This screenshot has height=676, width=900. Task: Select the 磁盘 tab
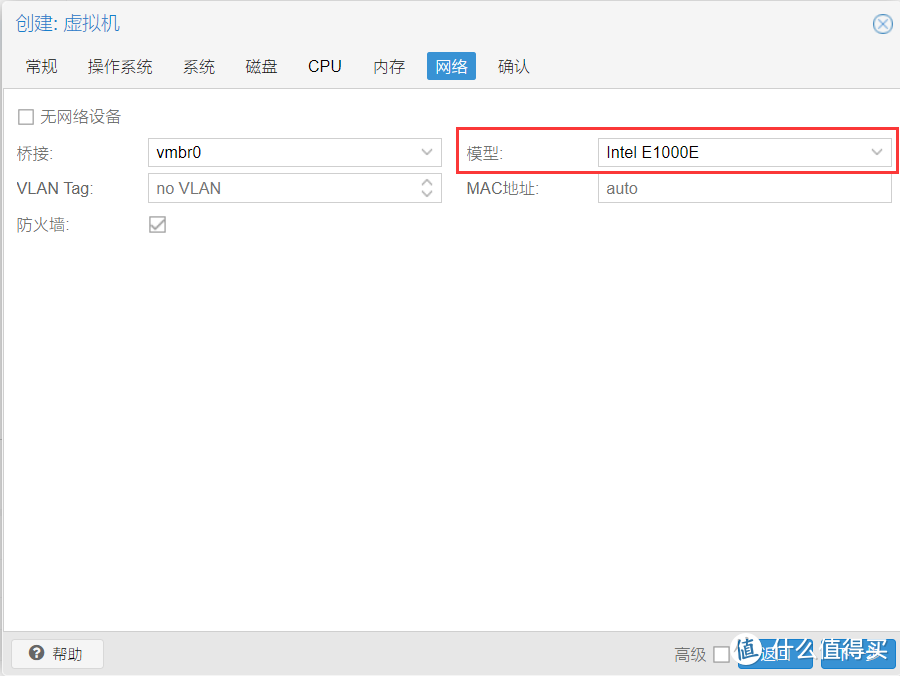(x=262, y=67)
